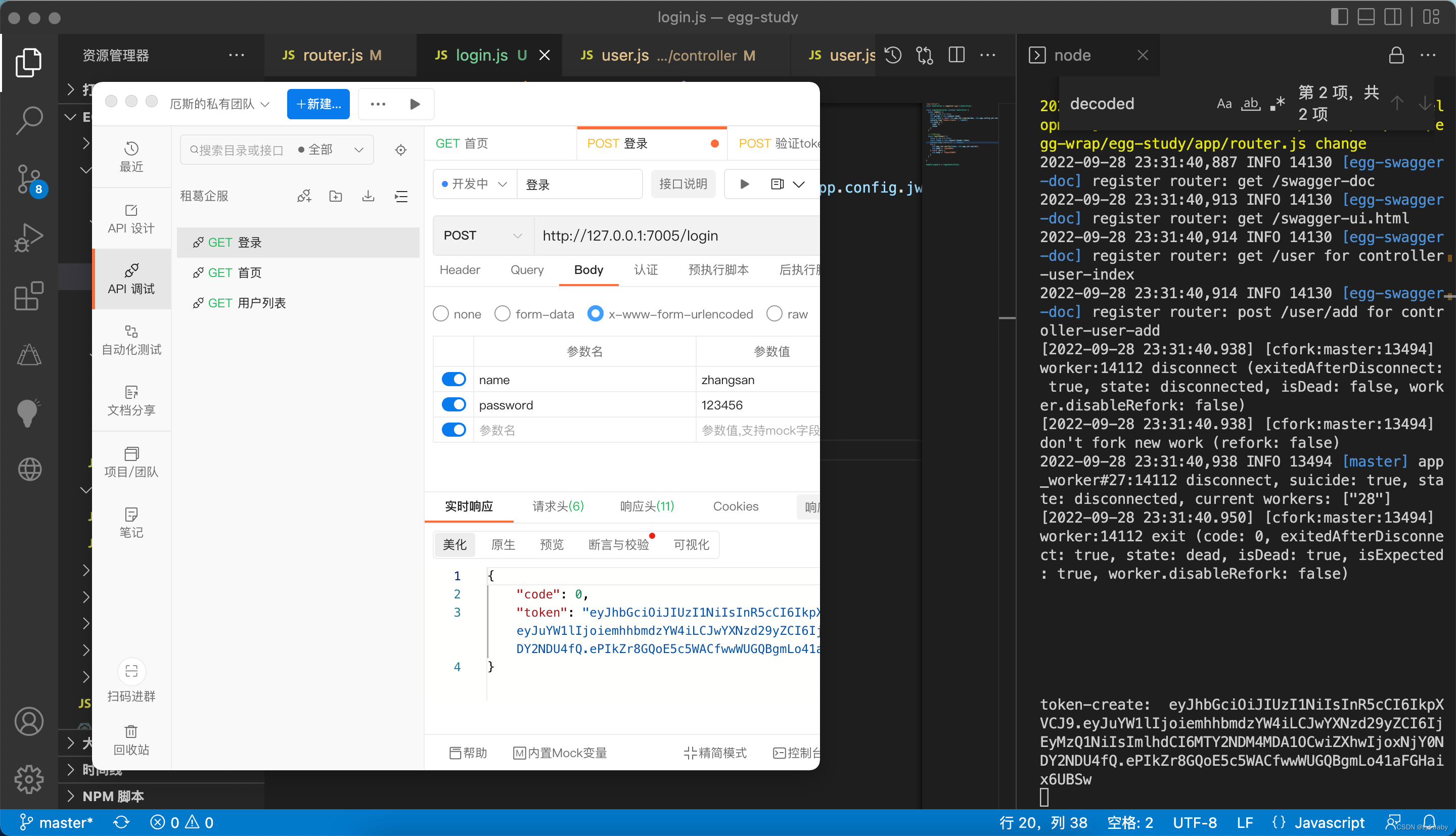Open 笔记 in the left sidebar
This screenshot has height=836, width=1456.
[x=131, y=523]
